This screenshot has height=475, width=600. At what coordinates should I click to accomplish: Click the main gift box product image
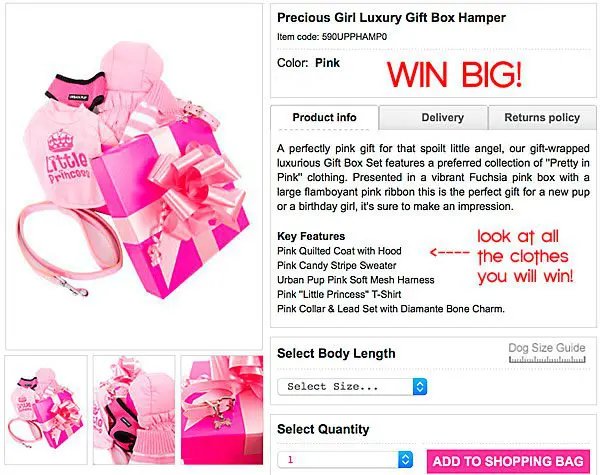click(134, 176)
